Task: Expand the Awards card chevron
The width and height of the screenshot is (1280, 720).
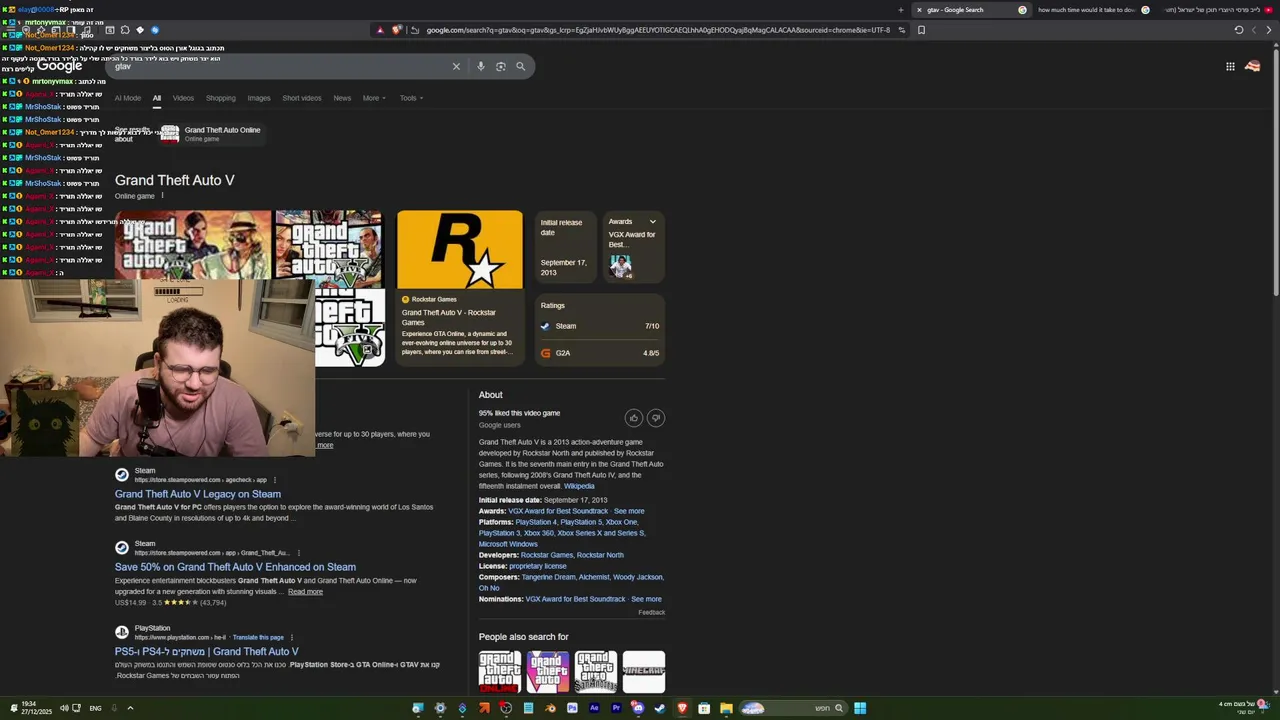Action: point(652,222)
